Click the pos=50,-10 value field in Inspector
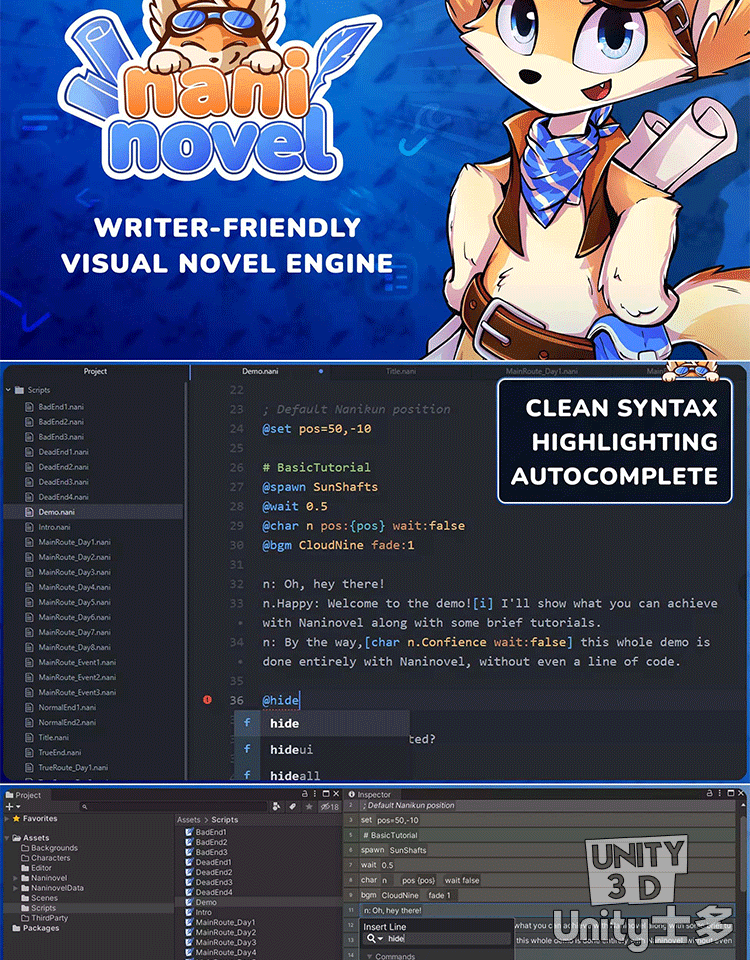Image resolution: width=750 pixels, height=960 pixels. pos(398,820)
